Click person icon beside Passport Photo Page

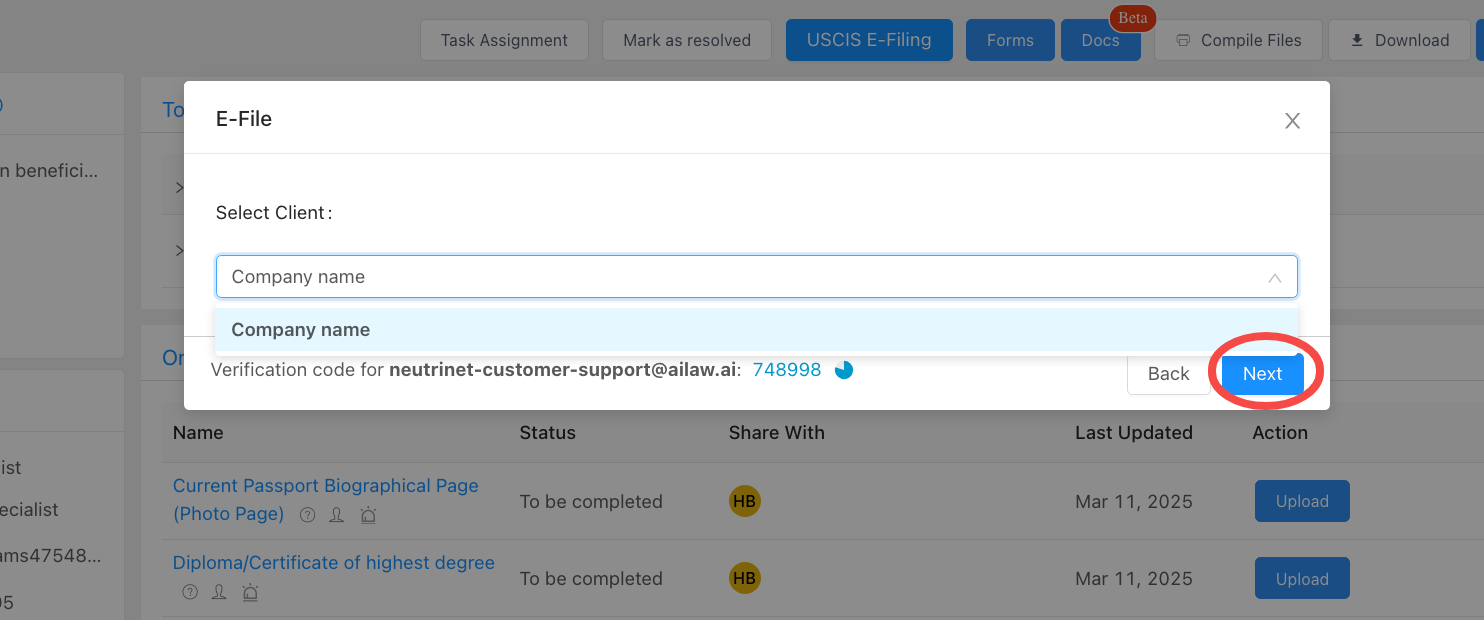(337, 515)
